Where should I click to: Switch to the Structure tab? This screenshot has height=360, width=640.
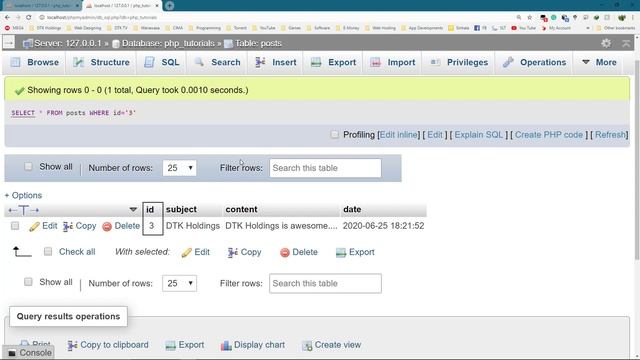point(101,62)
